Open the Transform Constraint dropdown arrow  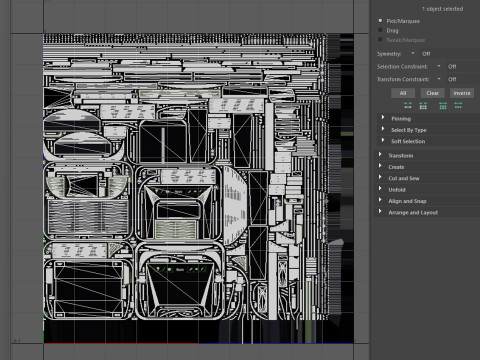[439, 79]
